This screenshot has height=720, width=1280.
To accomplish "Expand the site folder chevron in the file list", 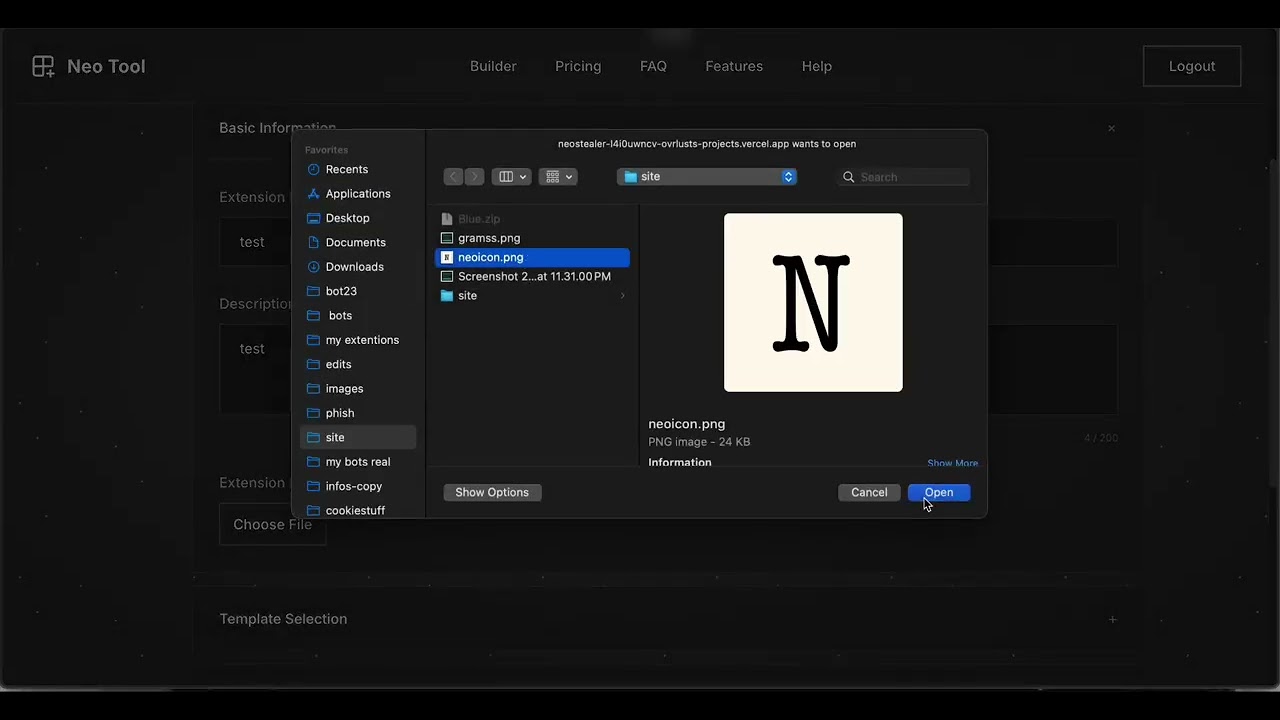I will pos(622,296).
